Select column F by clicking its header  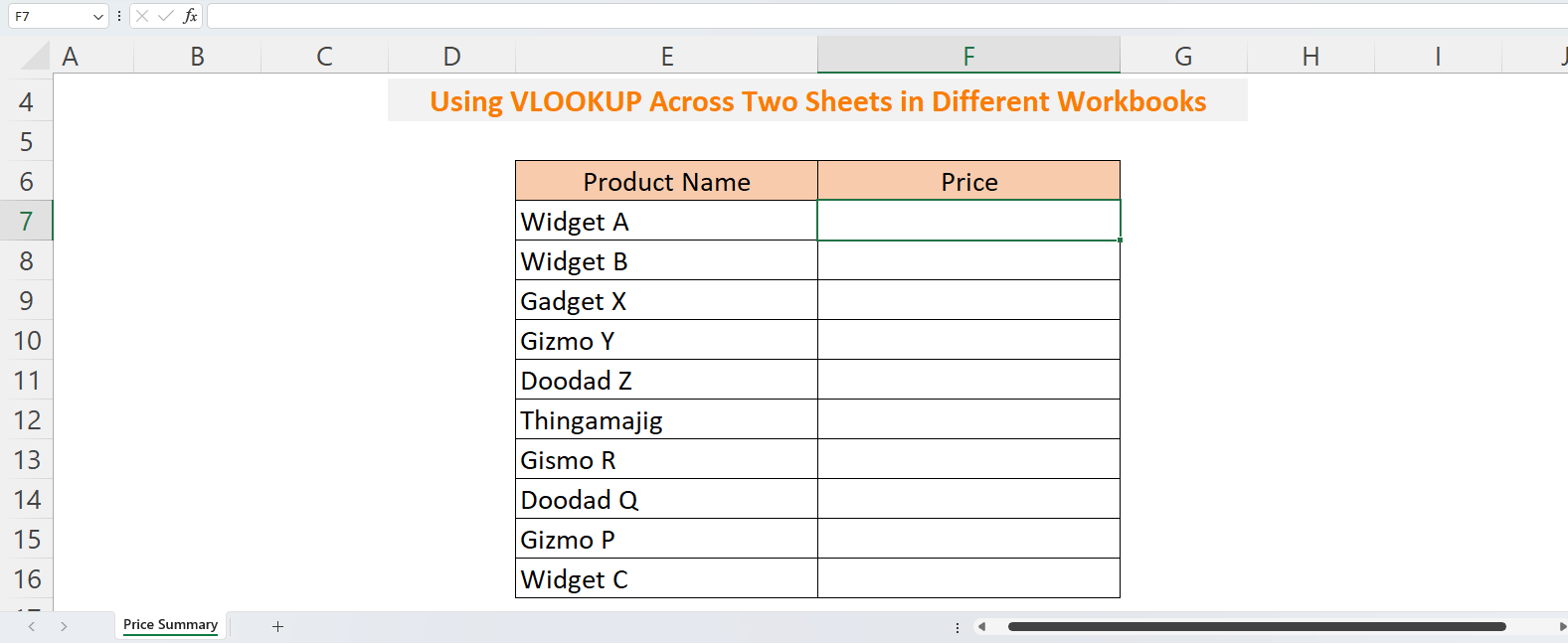click(x=967, y=56)
